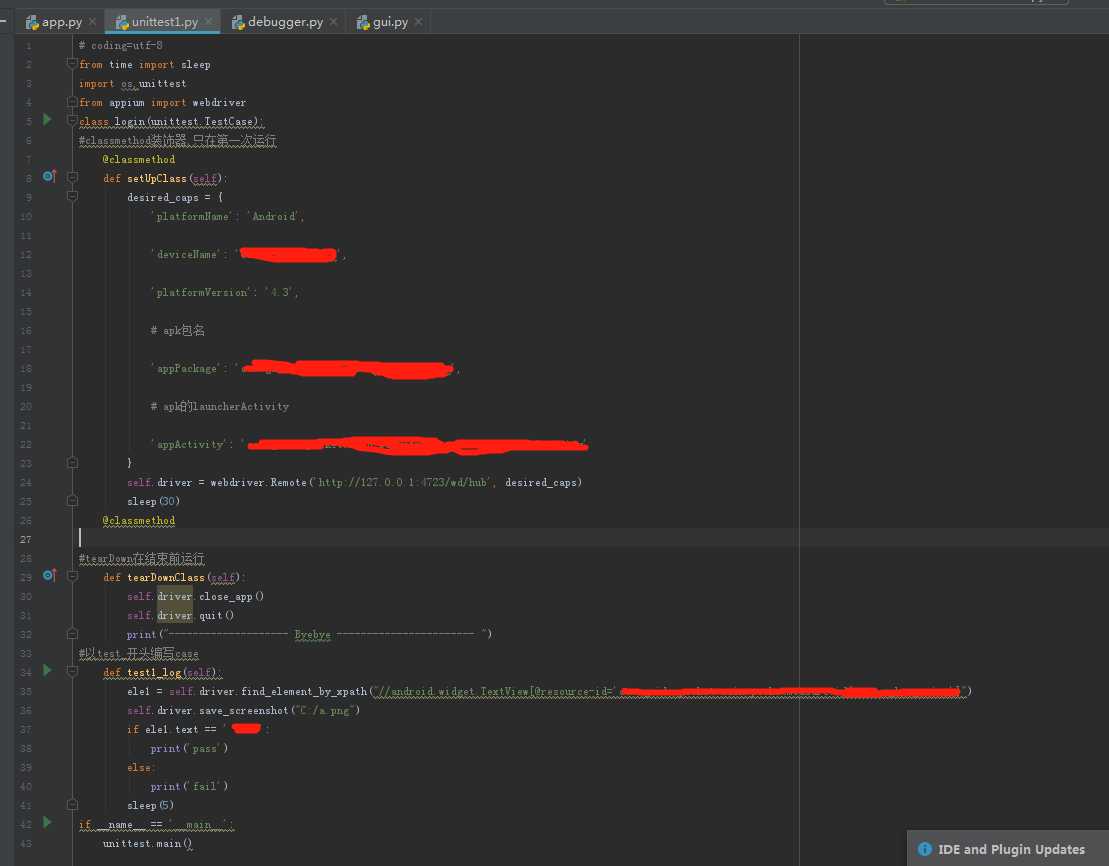Collapse setUpClass method fold marker
The image size is (1109, 866).
click(72, 177)
